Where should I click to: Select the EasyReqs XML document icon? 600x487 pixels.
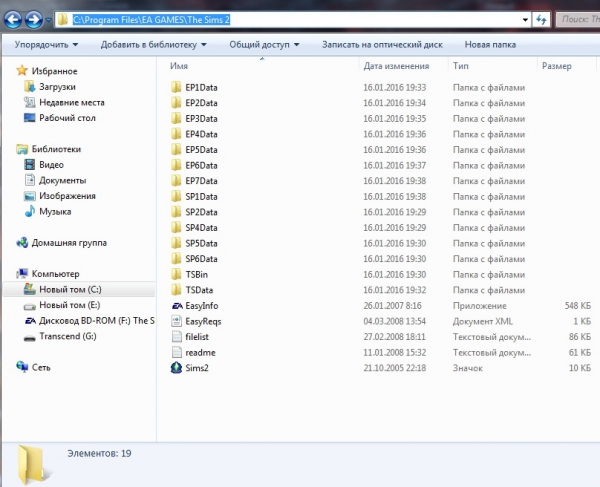[176, 321]
